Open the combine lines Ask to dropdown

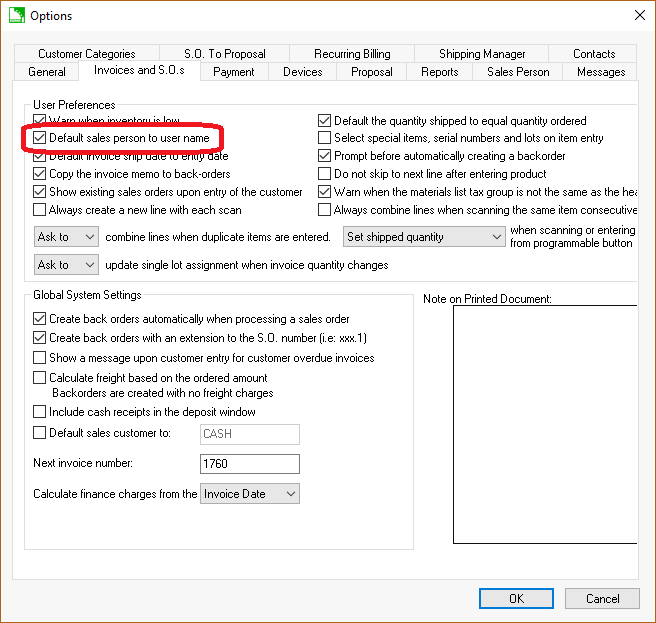tap(66, 237)
